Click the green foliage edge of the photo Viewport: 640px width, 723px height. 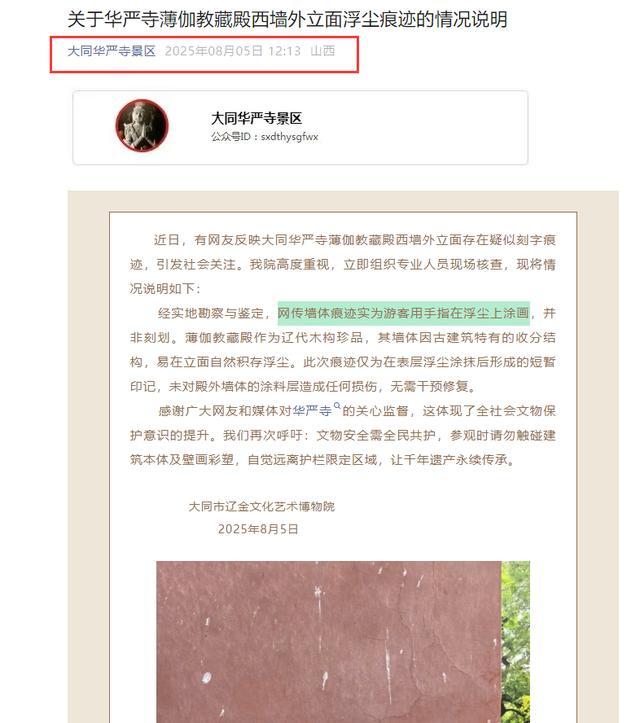[516, 642]
